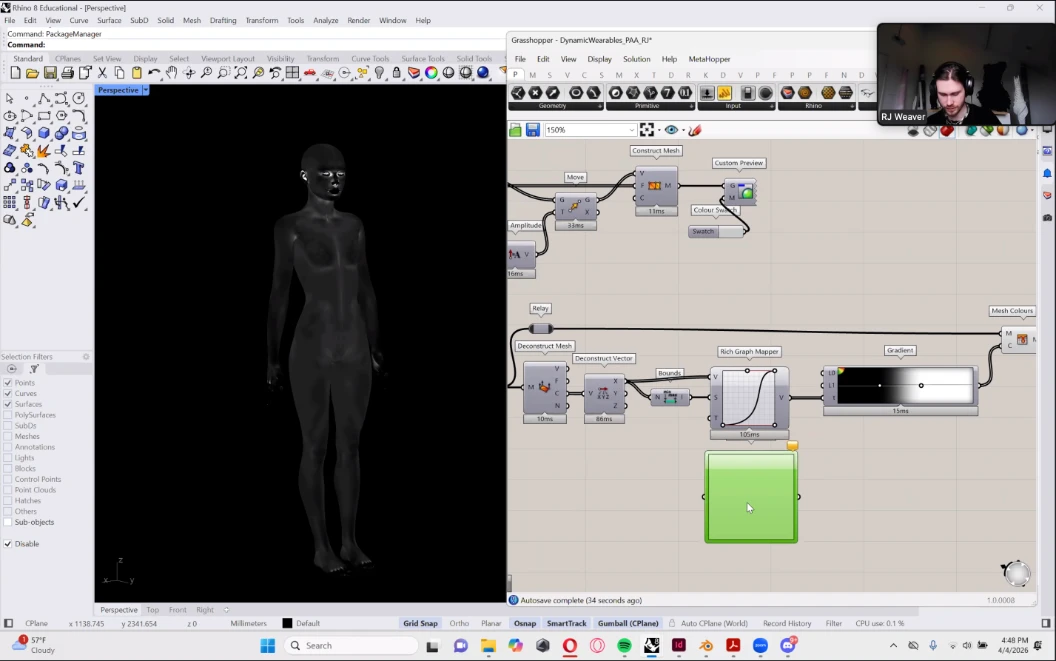Select the Pan hand tool in Rhino's toolbar
Screen dimensions: 1056x661
[171, 73]
